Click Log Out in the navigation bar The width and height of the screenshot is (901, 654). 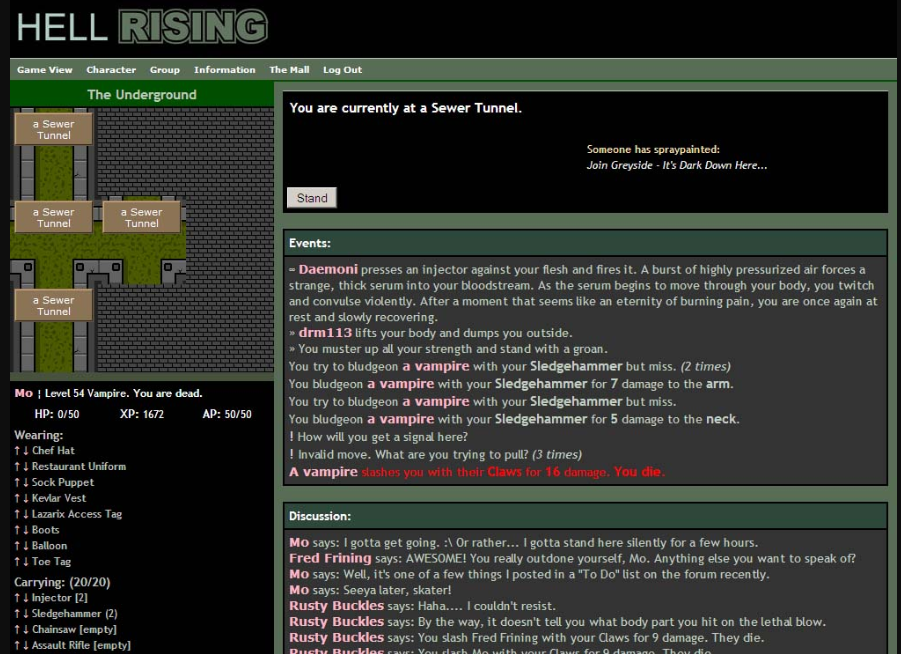tap(342, 70)
